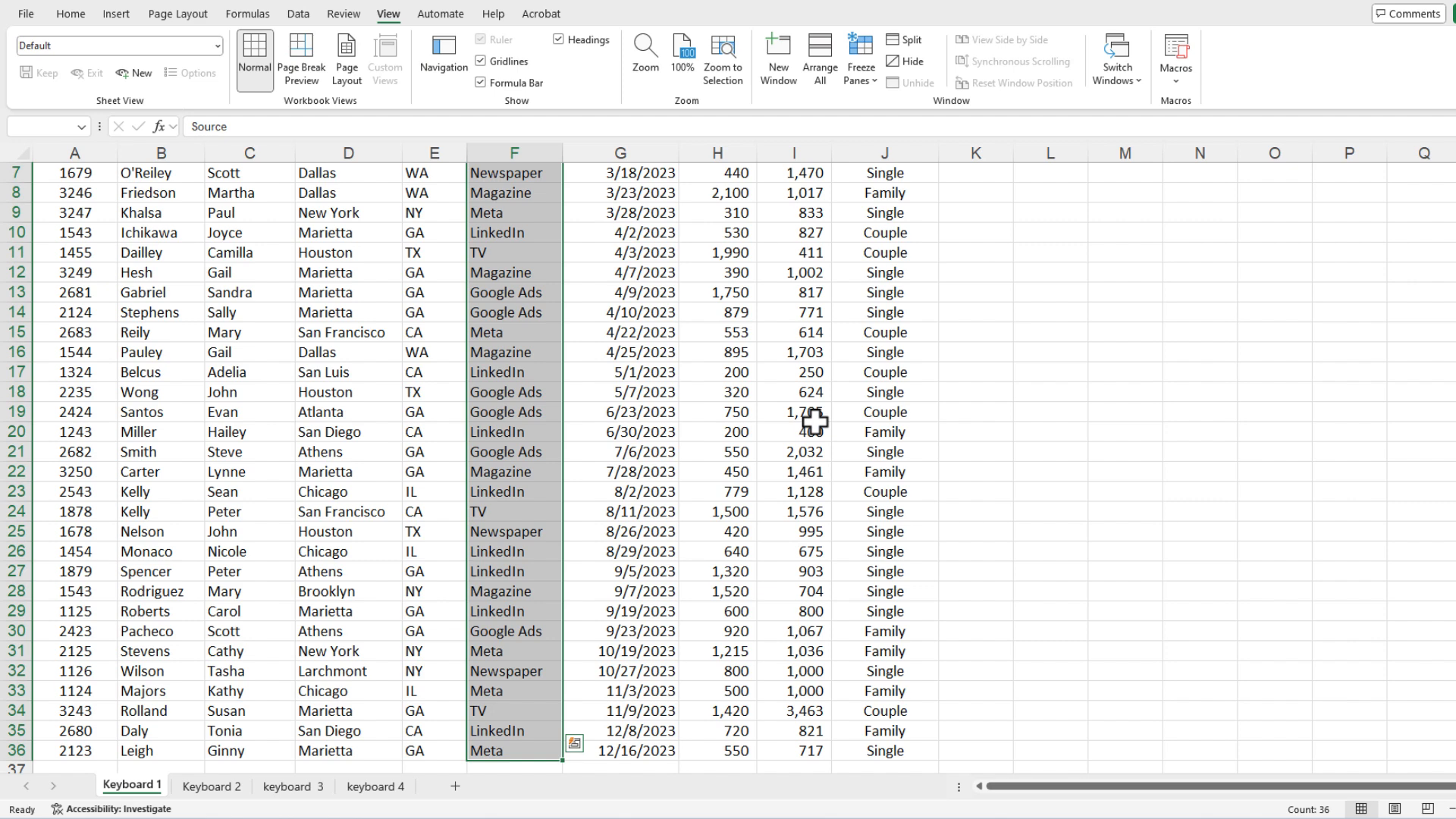Open the Navigation pane icon
1456x819 pixels.
444,47
